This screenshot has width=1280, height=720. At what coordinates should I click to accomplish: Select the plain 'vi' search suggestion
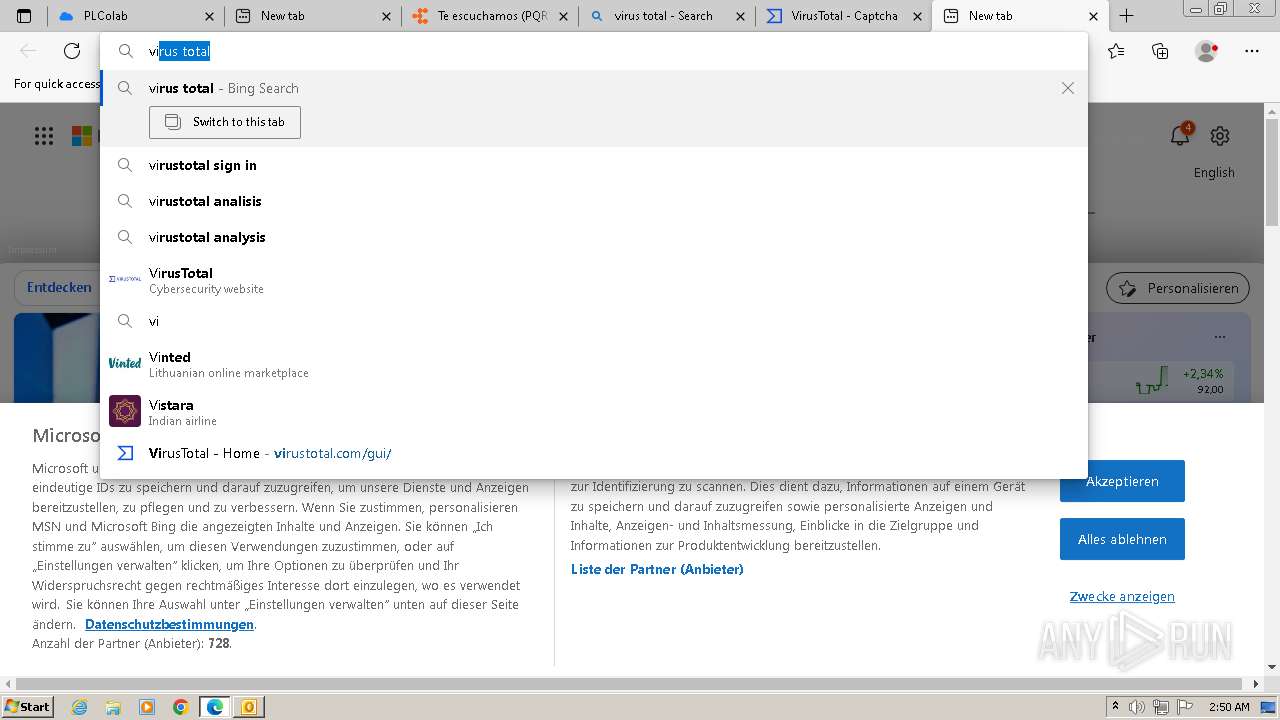594,321
